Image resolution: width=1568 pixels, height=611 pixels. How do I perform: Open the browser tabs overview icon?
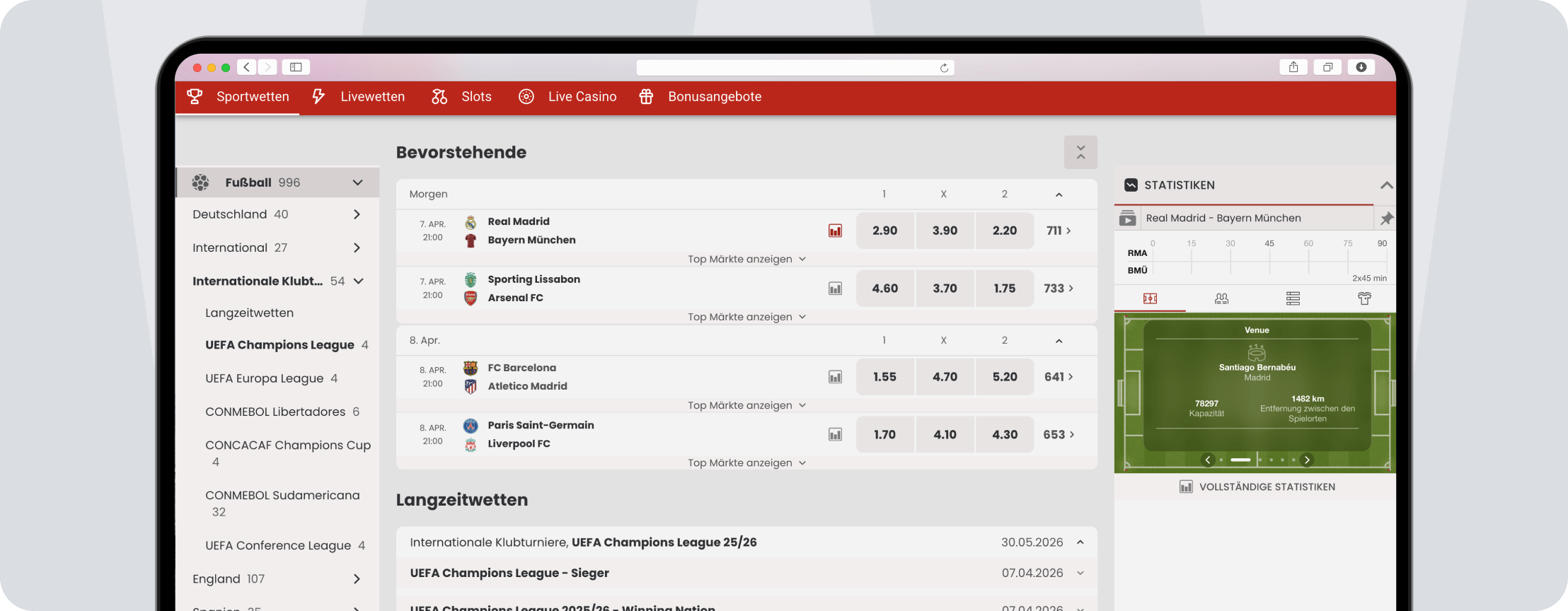[1327, 67]
